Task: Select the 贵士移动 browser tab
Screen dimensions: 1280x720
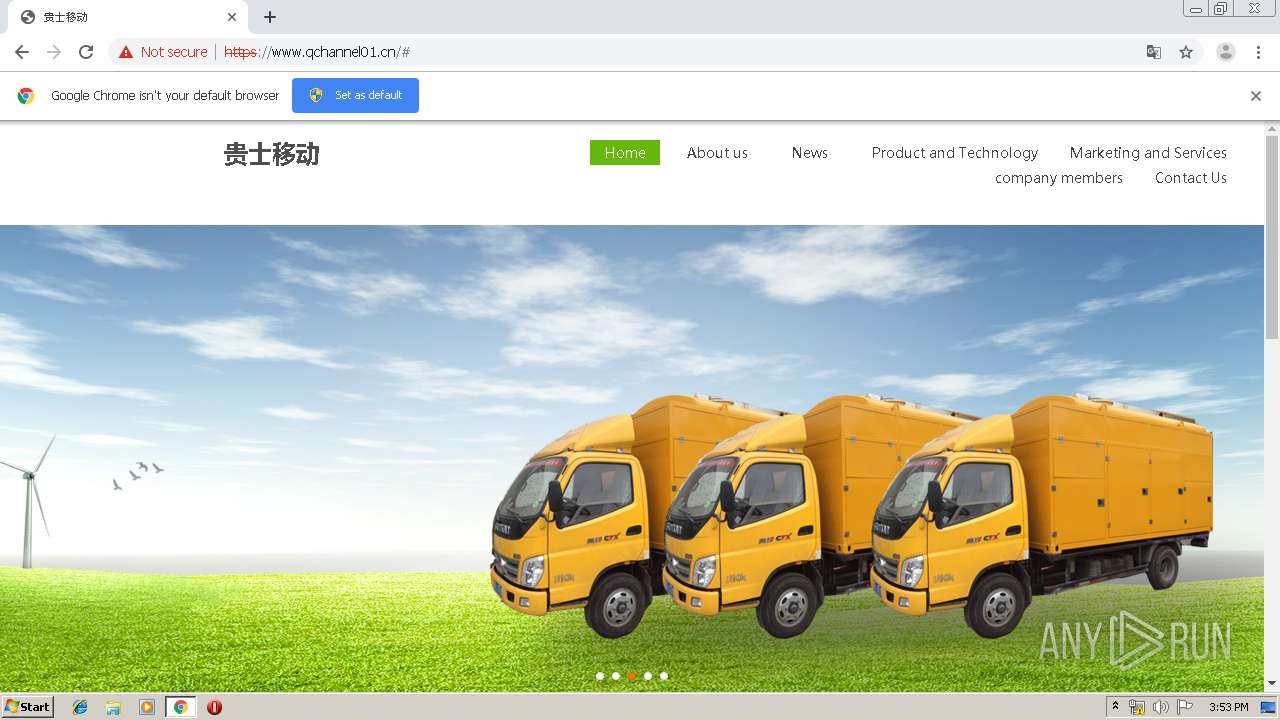Action: 127,17
